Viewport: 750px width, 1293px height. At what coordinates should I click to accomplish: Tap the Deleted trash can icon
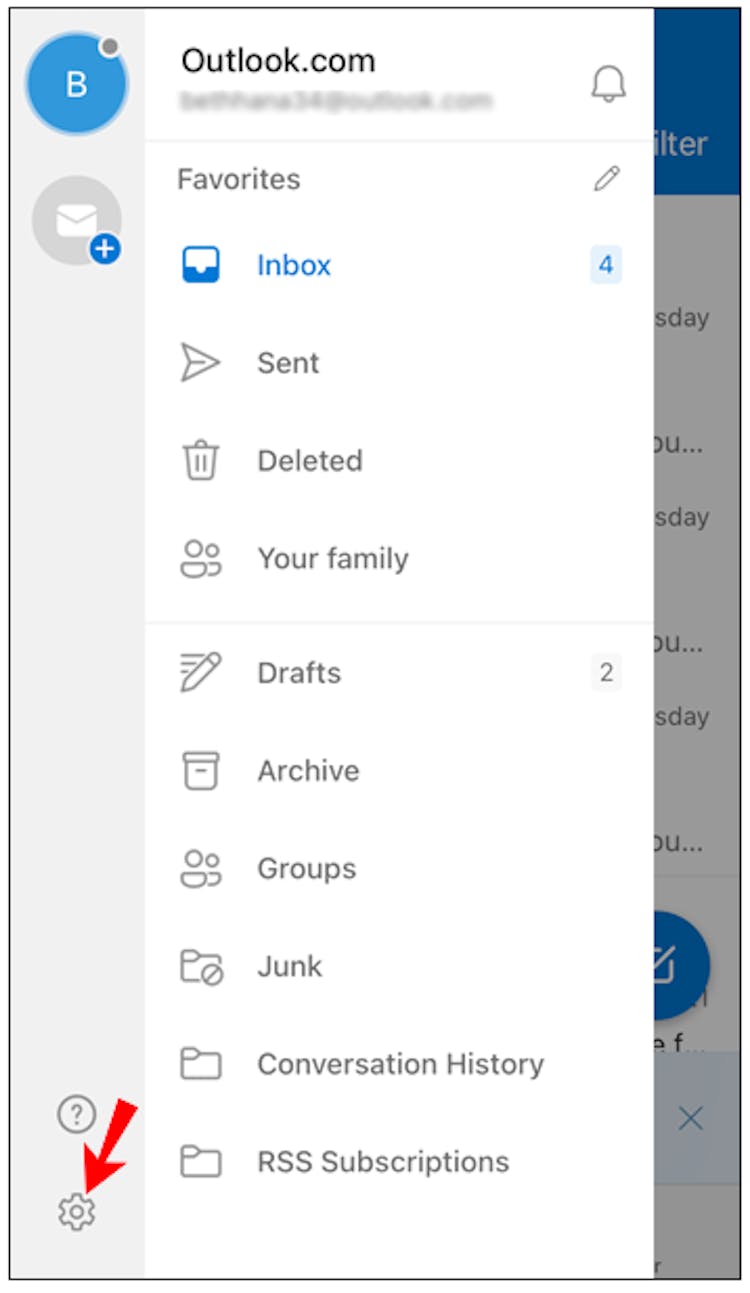pyautogui.click(x=200, y=461)
